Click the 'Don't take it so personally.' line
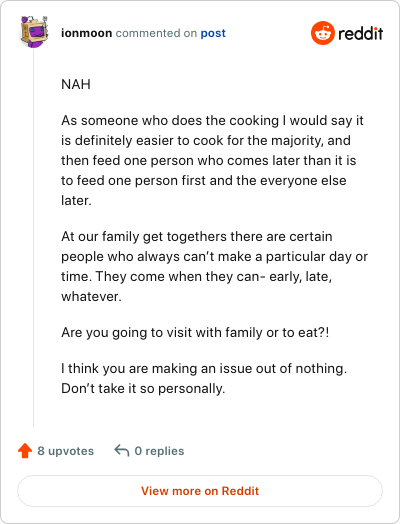The width and height of the screenshot is (400, 524). [143, 388]
